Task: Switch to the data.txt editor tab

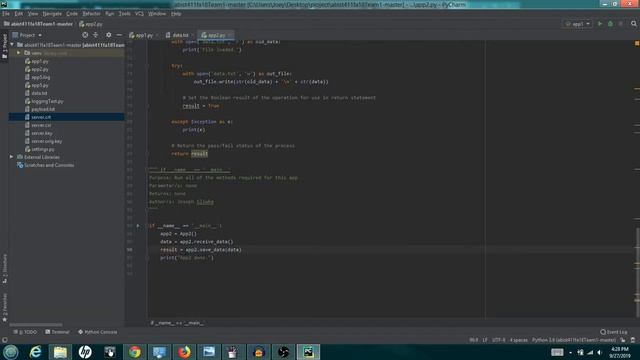Action: (x=180, y=35)
